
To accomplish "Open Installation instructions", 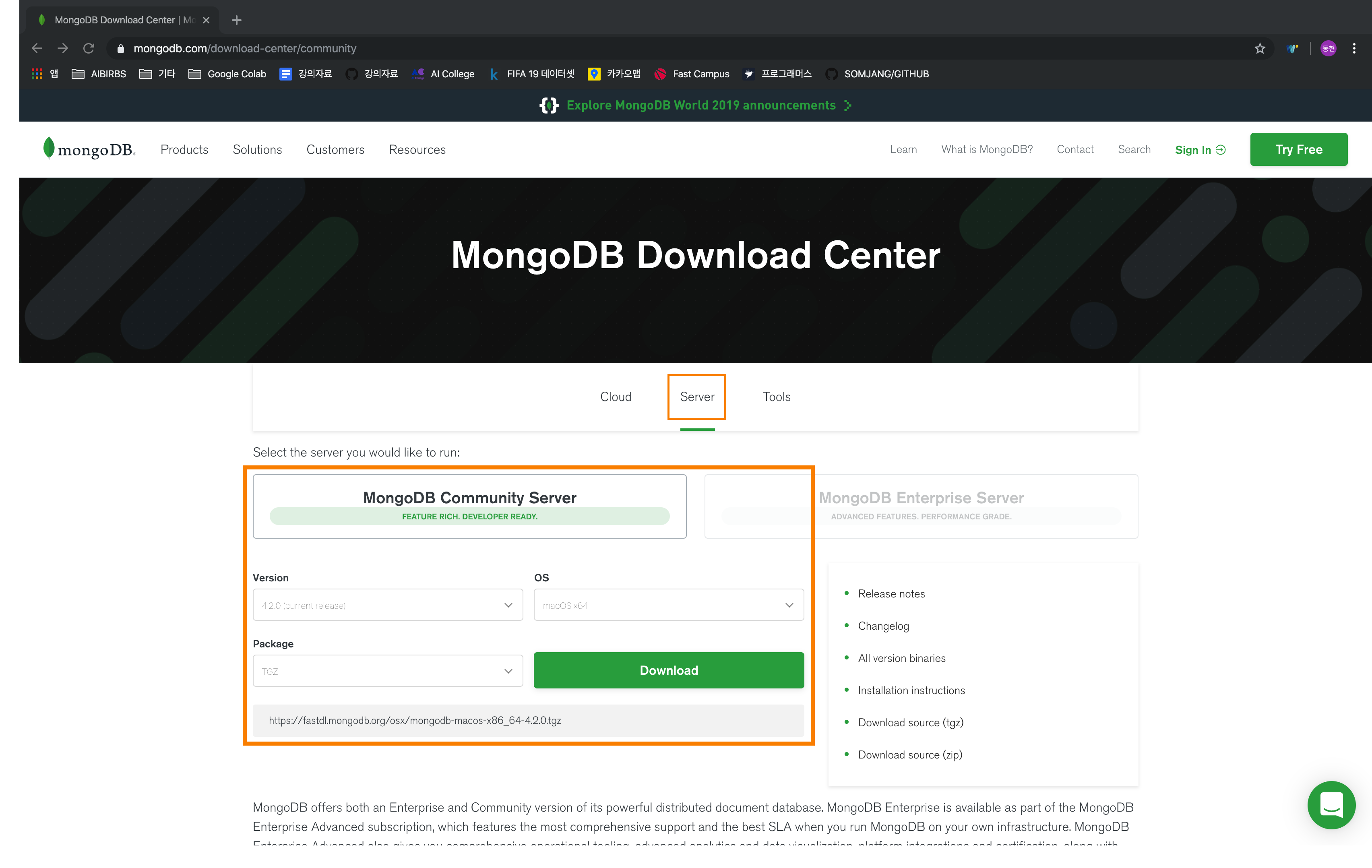I will click(x=911, y=691).
